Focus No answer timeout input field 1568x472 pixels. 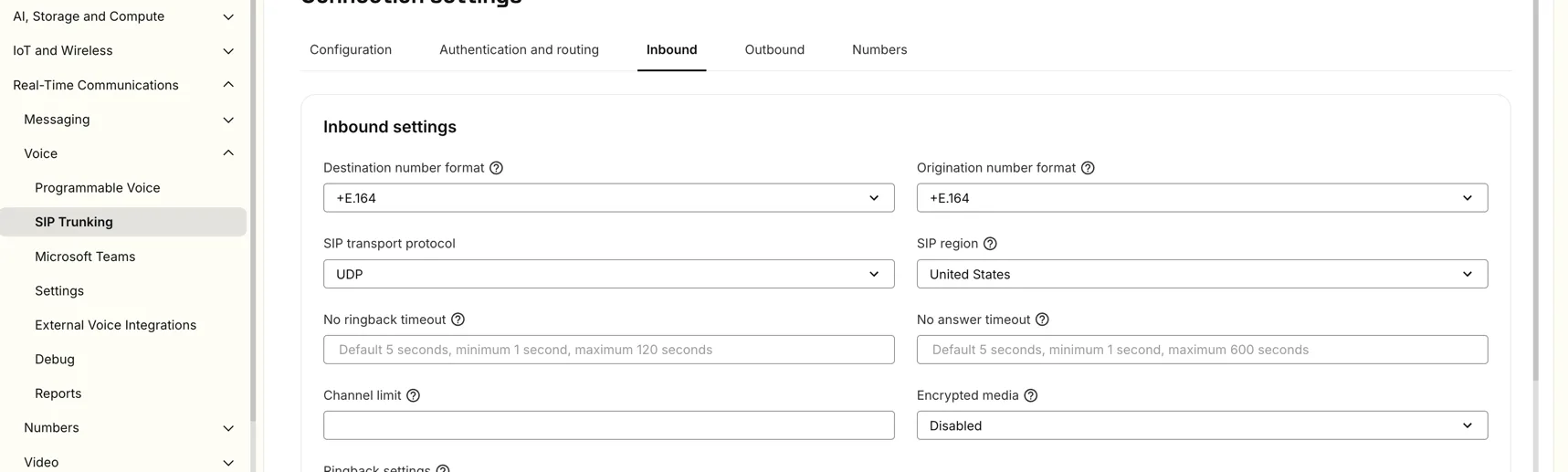pos(1202,350)
